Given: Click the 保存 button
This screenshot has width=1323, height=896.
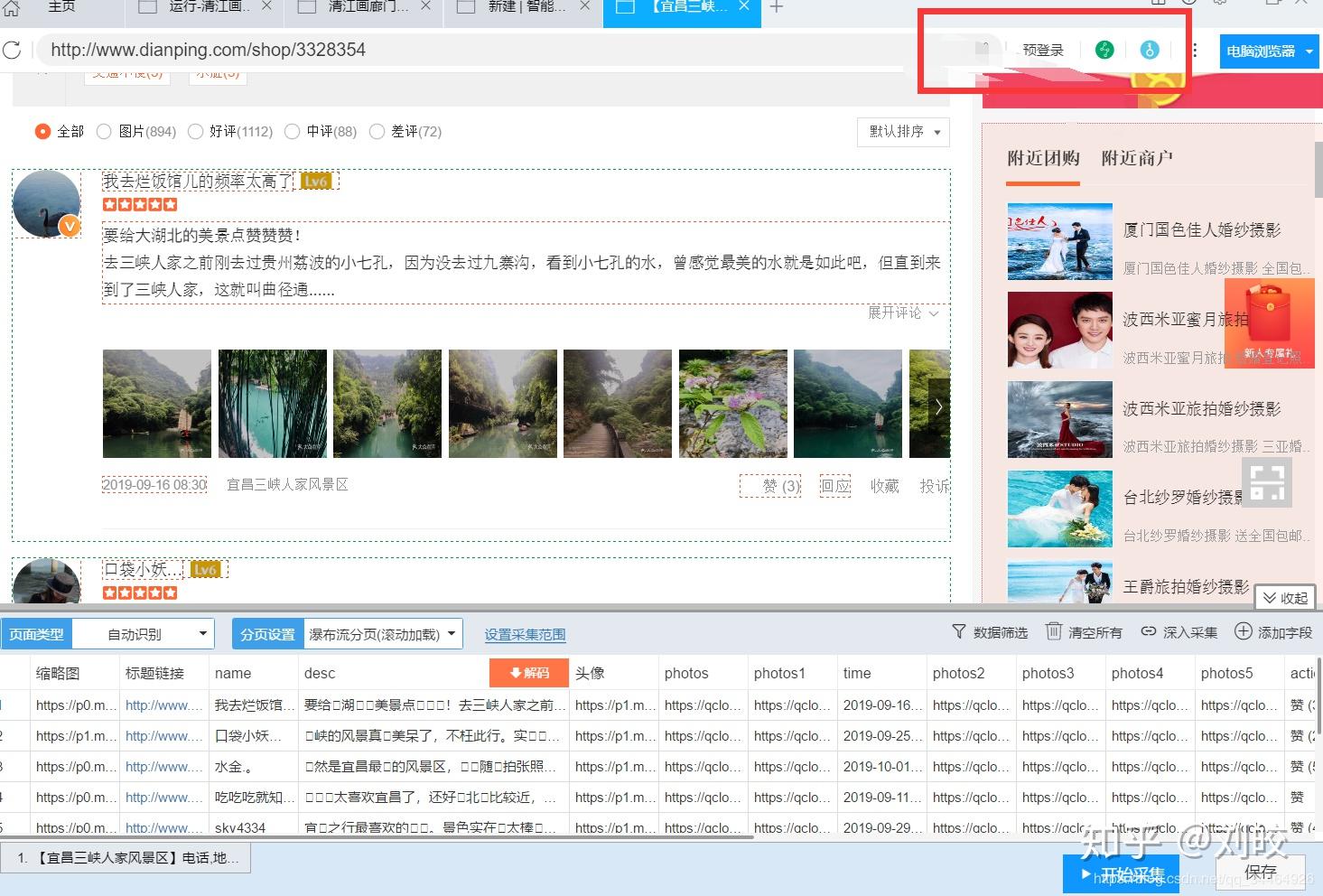Looking at the screenshot, I should (1261, 872).
